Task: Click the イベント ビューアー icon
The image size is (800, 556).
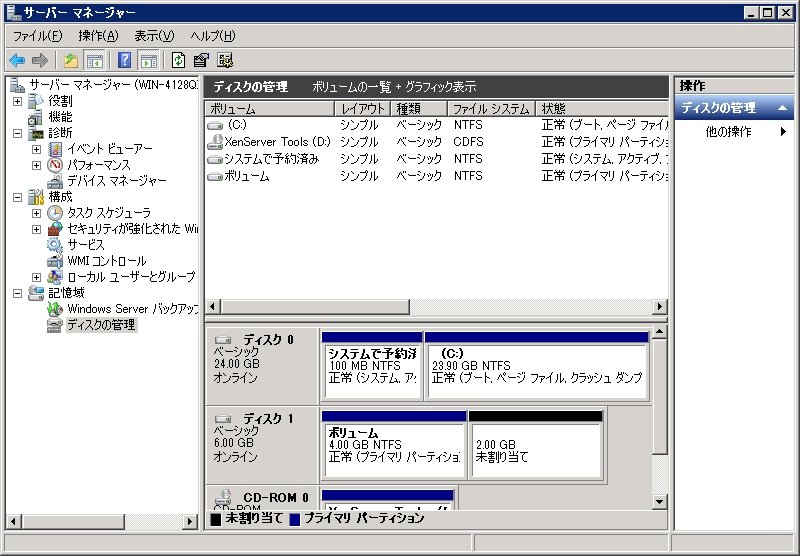Action: point(55,149)
